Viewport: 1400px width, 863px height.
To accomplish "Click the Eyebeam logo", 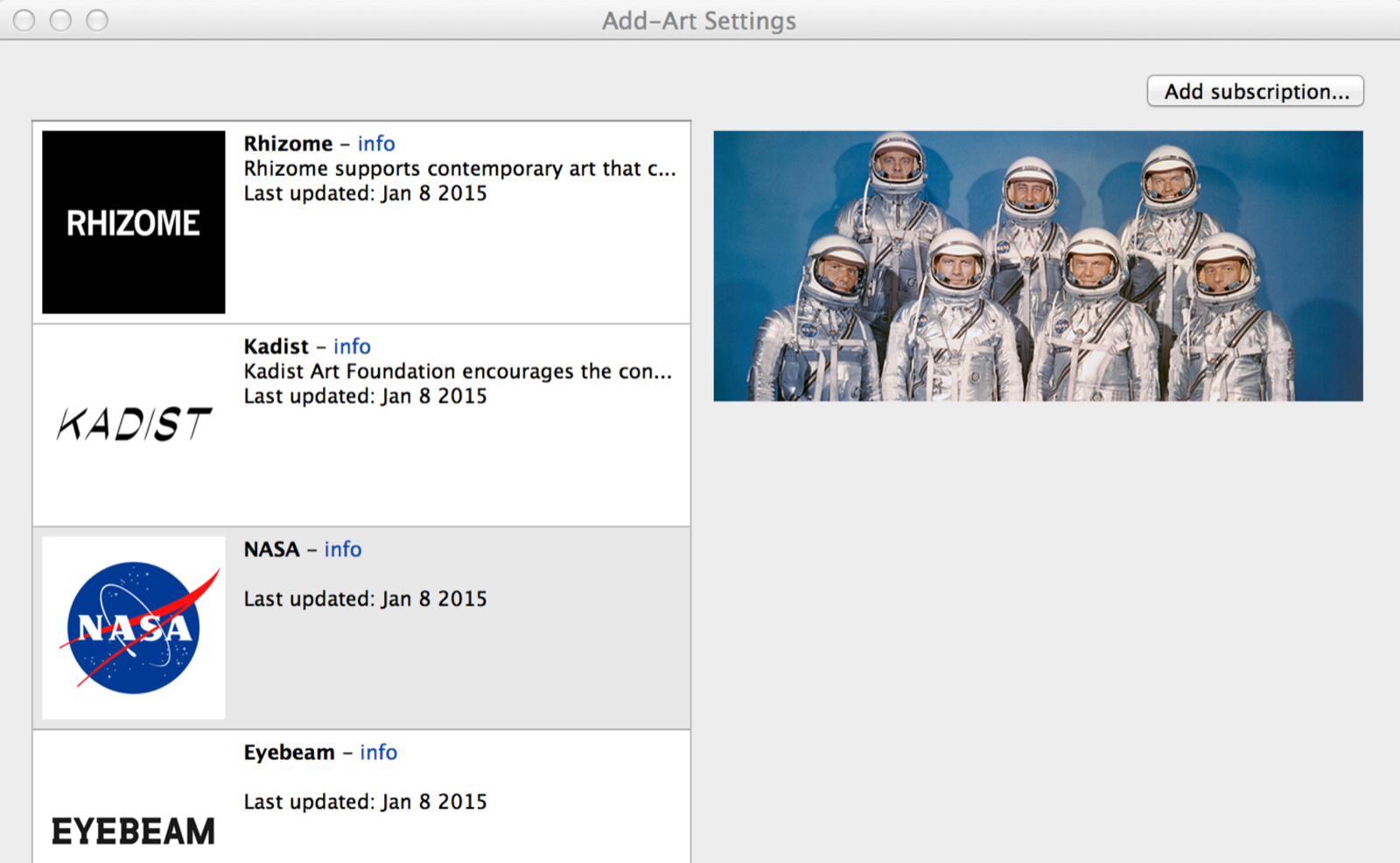I will click(133, 830).
